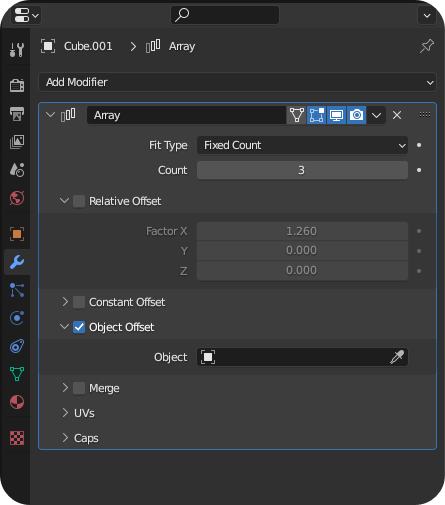Collapse the Array modifier panel
The width and height of the screenshot is (445, 505).
[x=50, y=115]
